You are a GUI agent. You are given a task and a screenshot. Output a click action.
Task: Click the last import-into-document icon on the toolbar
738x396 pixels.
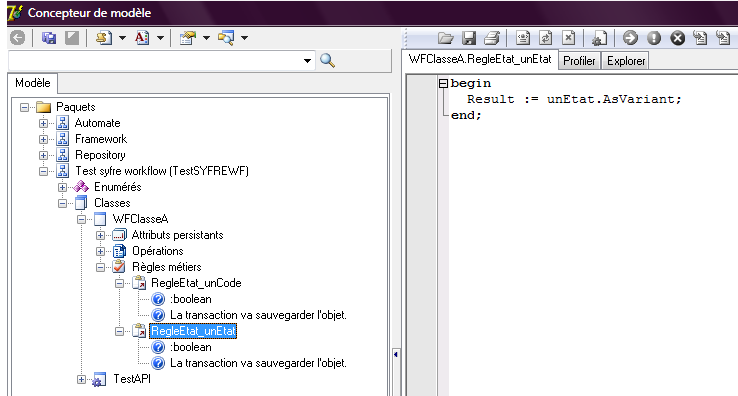click(723, 38)
